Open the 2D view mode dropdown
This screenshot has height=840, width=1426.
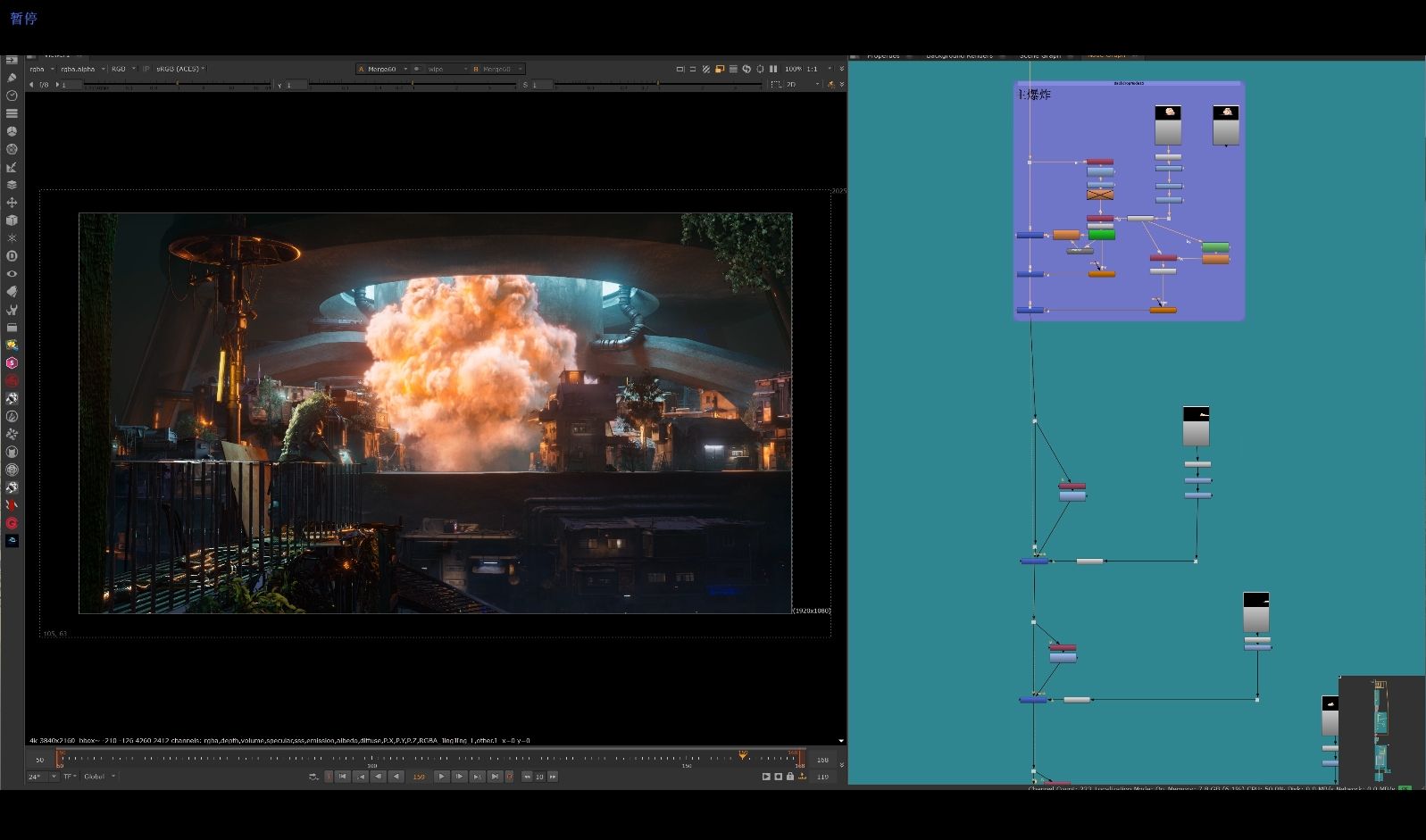click(803, 85)
